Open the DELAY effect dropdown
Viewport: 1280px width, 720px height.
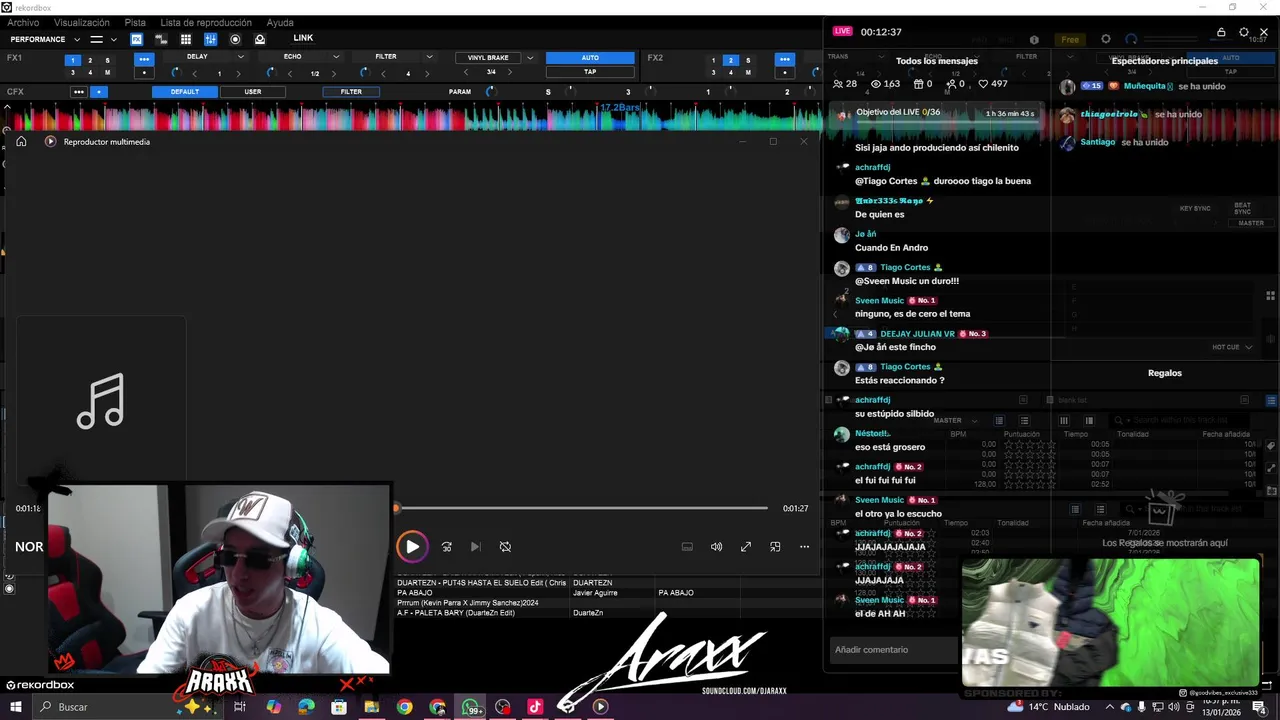pos(241,57)
